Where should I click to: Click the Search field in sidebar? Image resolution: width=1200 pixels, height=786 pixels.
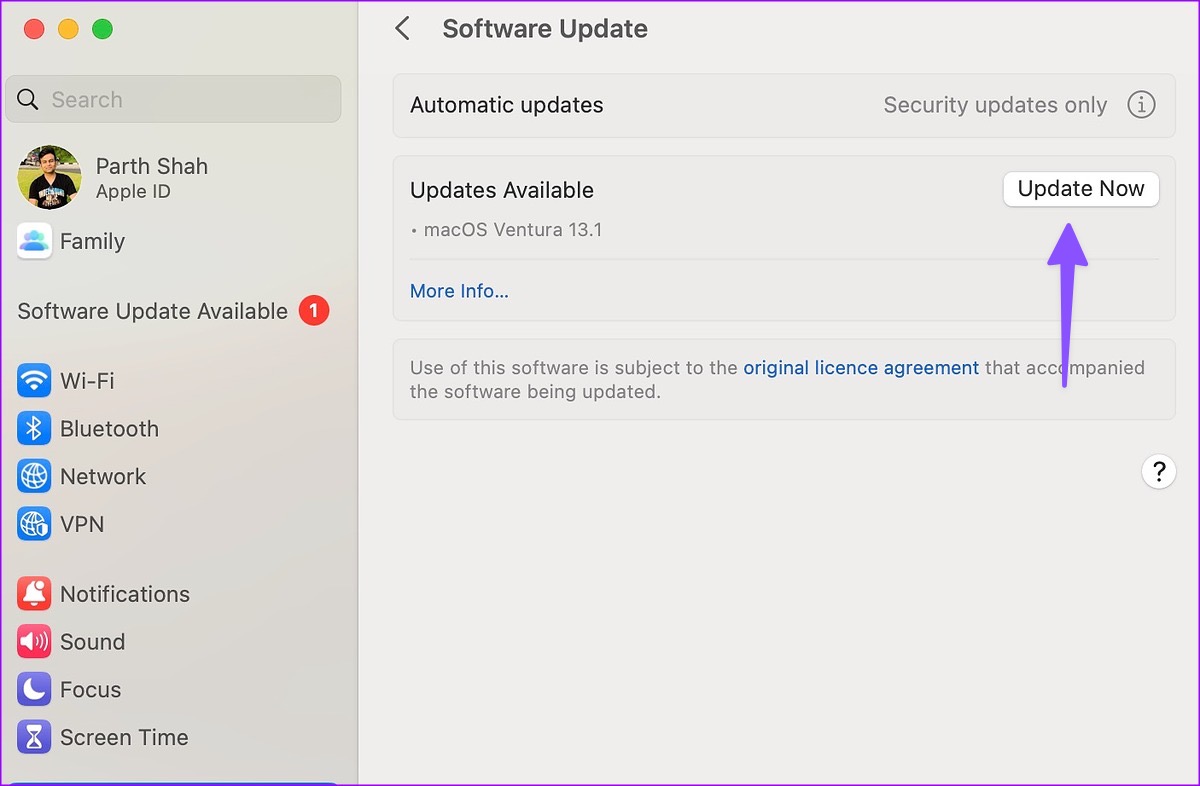(x=173, y=100)
